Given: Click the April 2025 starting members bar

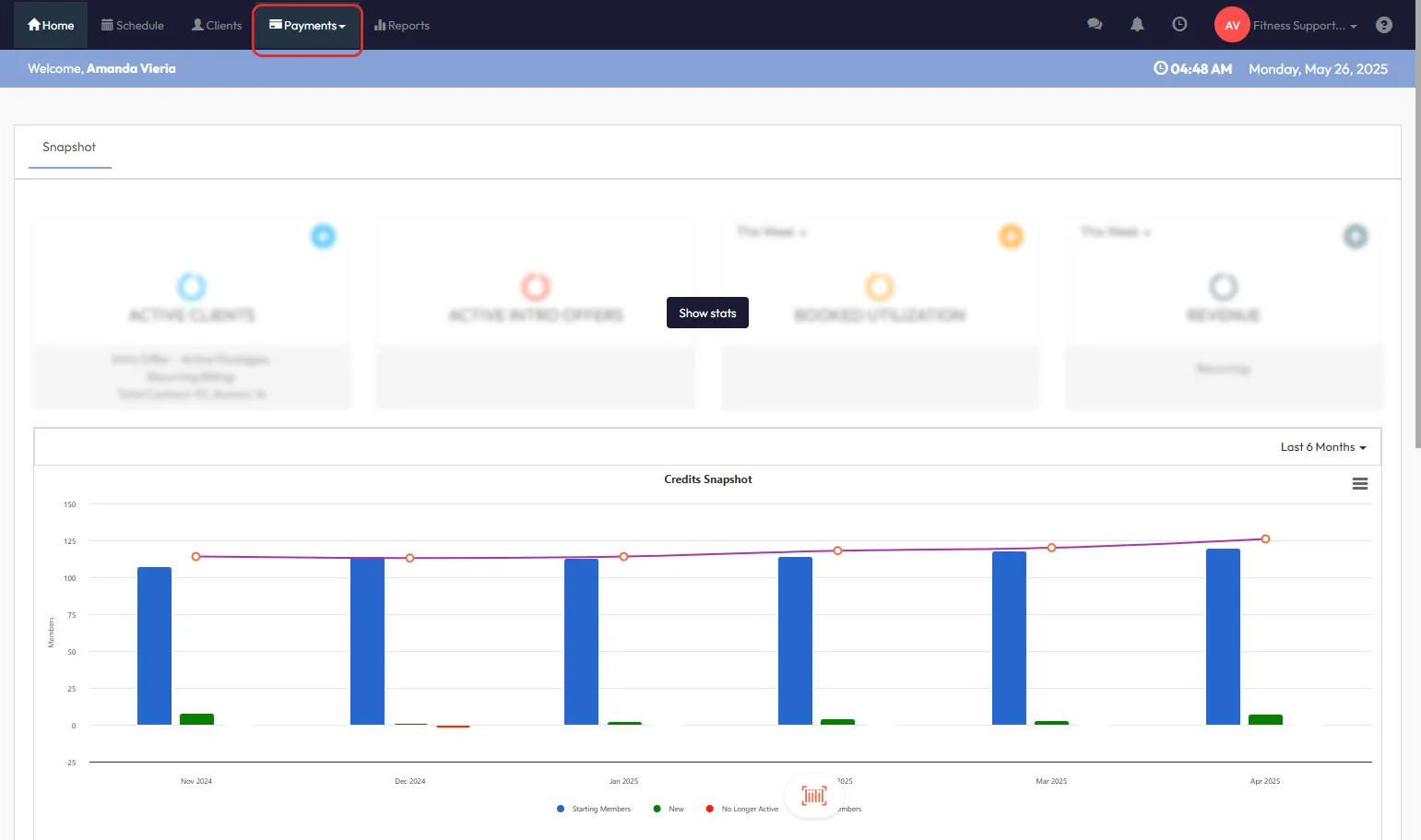Looking at the screenshot, I should point(1223,636).
